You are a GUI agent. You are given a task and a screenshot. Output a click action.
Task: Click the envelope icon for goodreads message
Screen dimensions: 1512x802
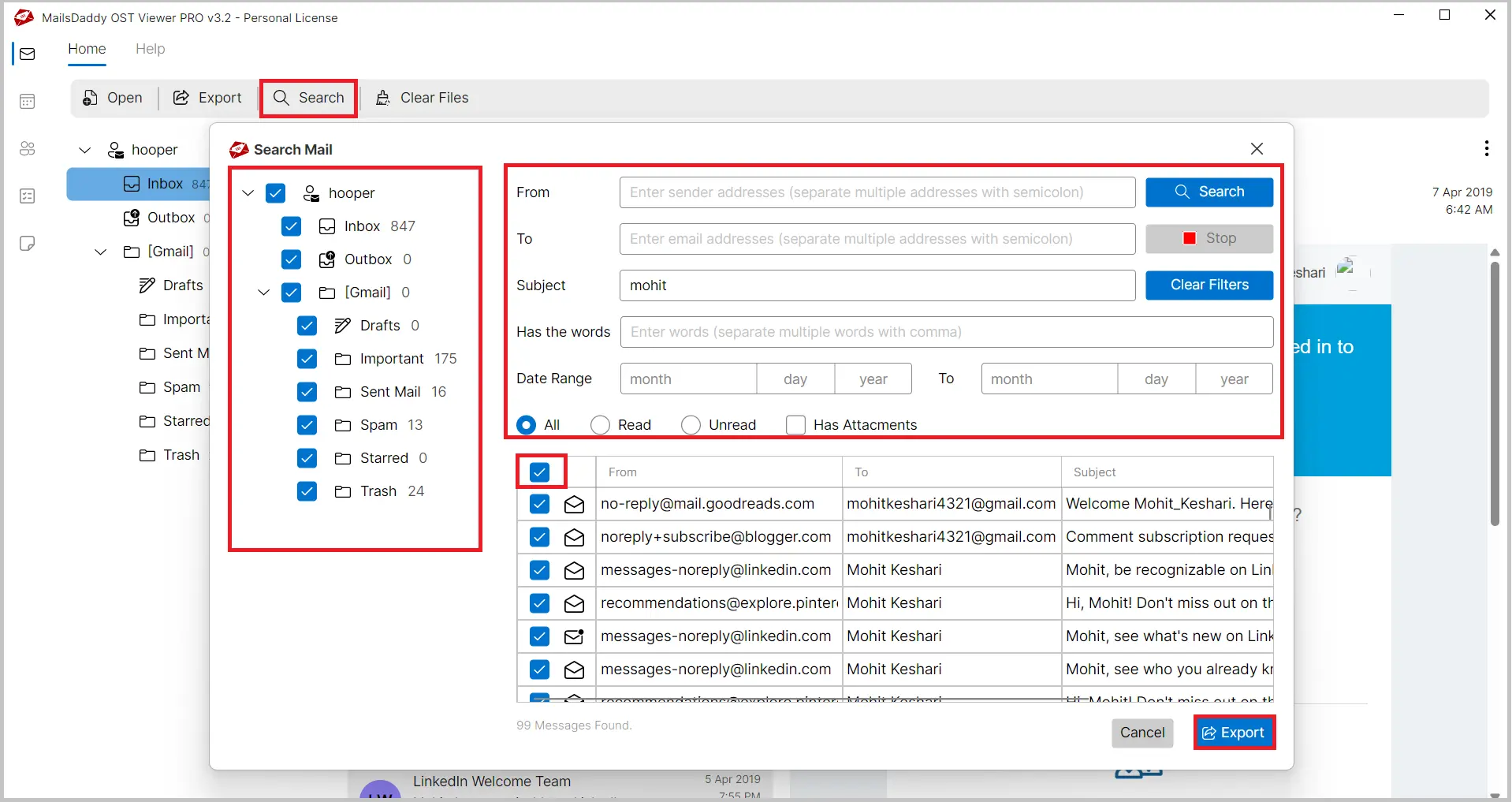point(574,504)
